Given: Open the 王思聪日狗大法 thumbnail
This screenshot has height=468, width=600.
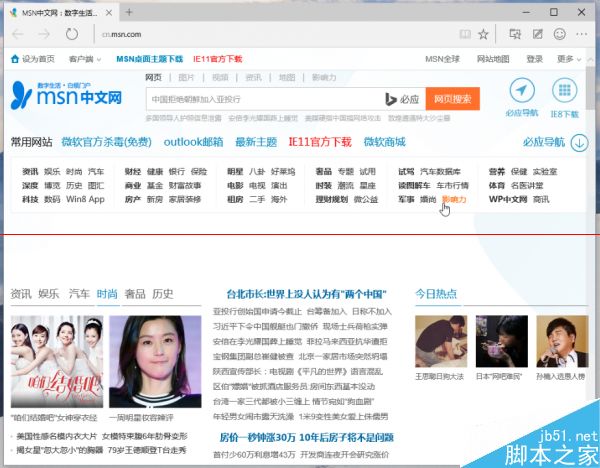Looking at the screenshot, I should (441, 341).
